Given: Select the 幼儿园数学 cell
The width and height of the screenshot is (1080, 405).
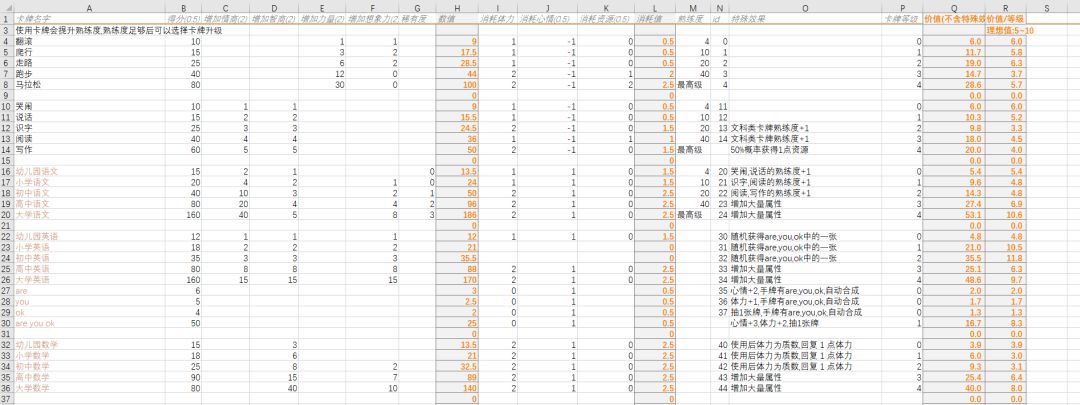Looking at the screenshot, I should [89, 344].
